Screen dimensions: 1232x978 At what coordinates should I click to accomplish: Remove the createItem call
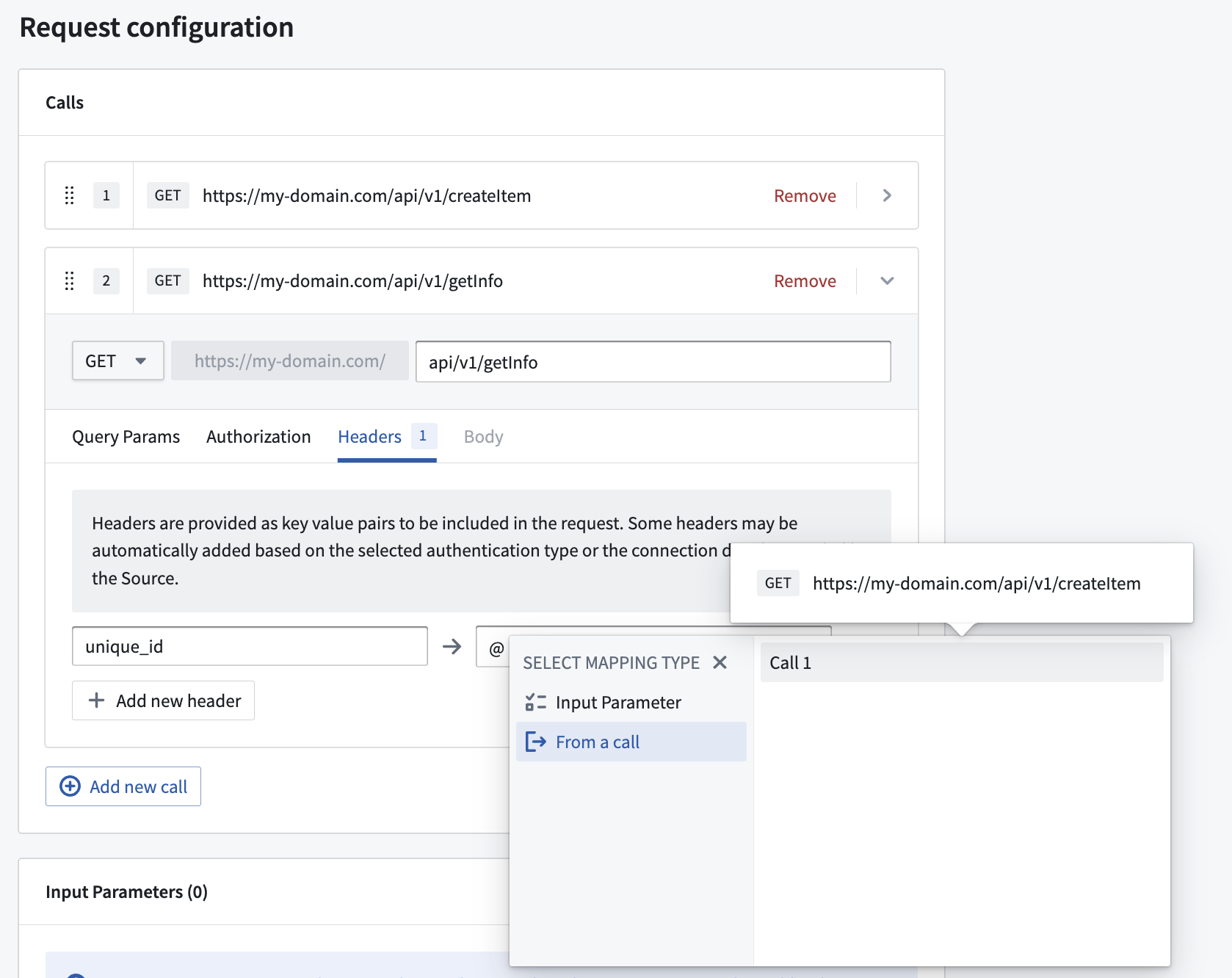pos(805,196)
